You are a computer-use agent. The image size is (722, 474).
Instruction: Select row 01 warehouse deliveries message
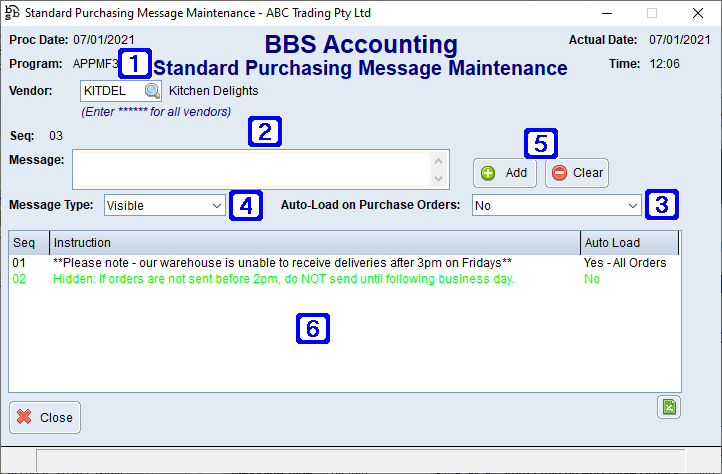click(344, 263)
